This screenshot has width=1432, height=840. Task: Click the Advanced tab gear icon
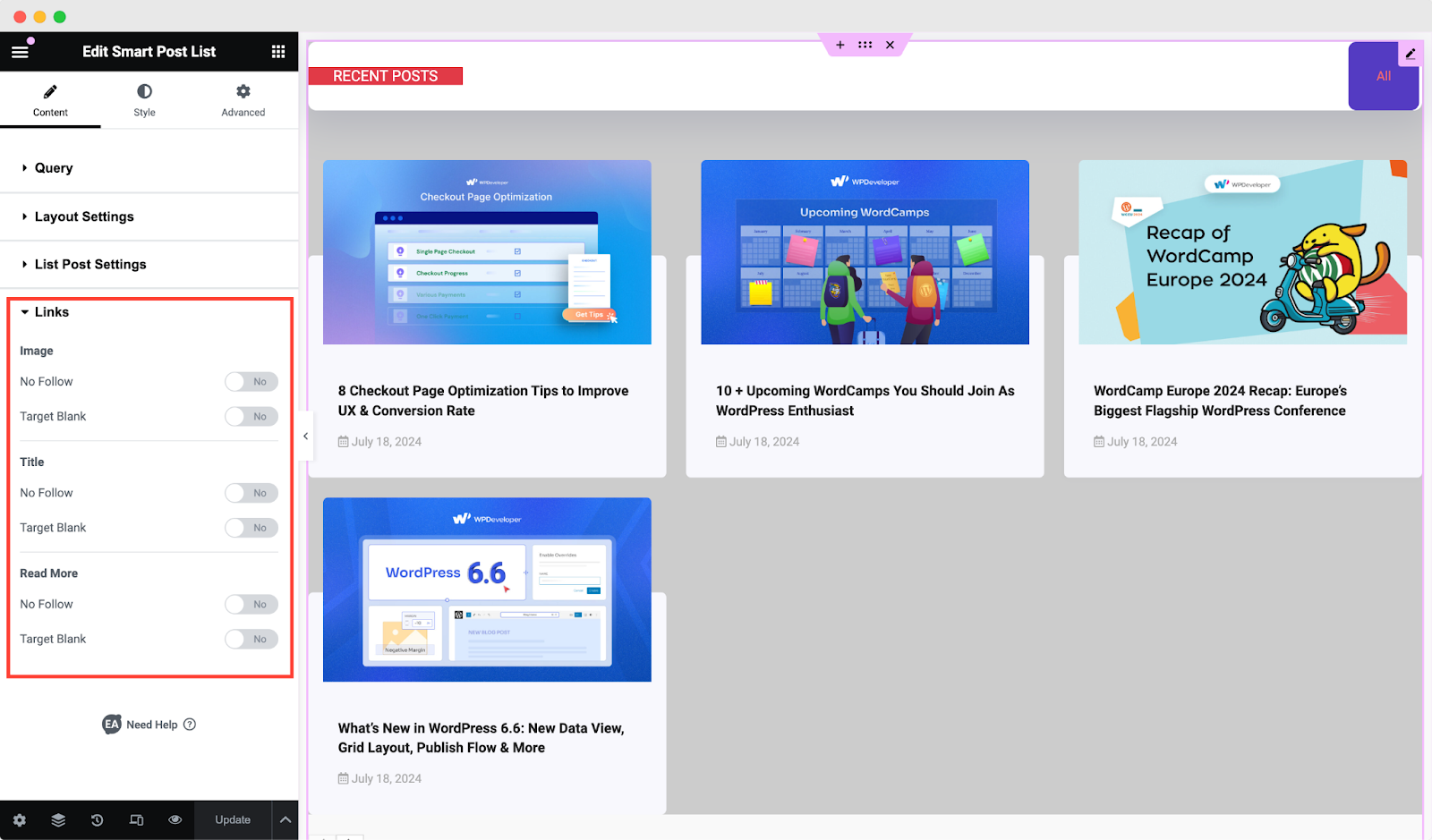pyautogui.click(x=243, y=91)
